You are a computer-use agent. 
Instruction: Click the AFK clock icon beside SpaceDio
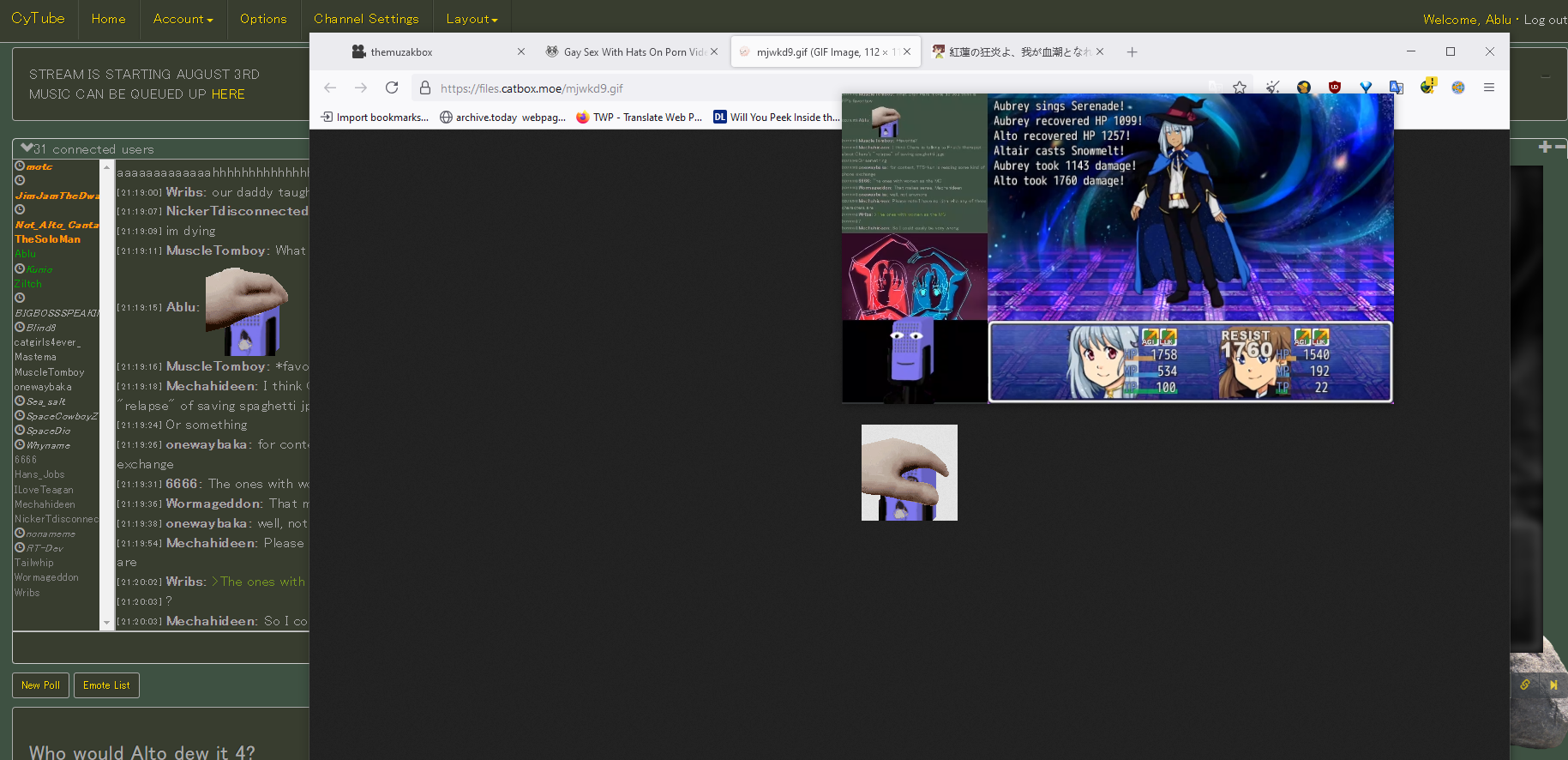click(20, 430)
